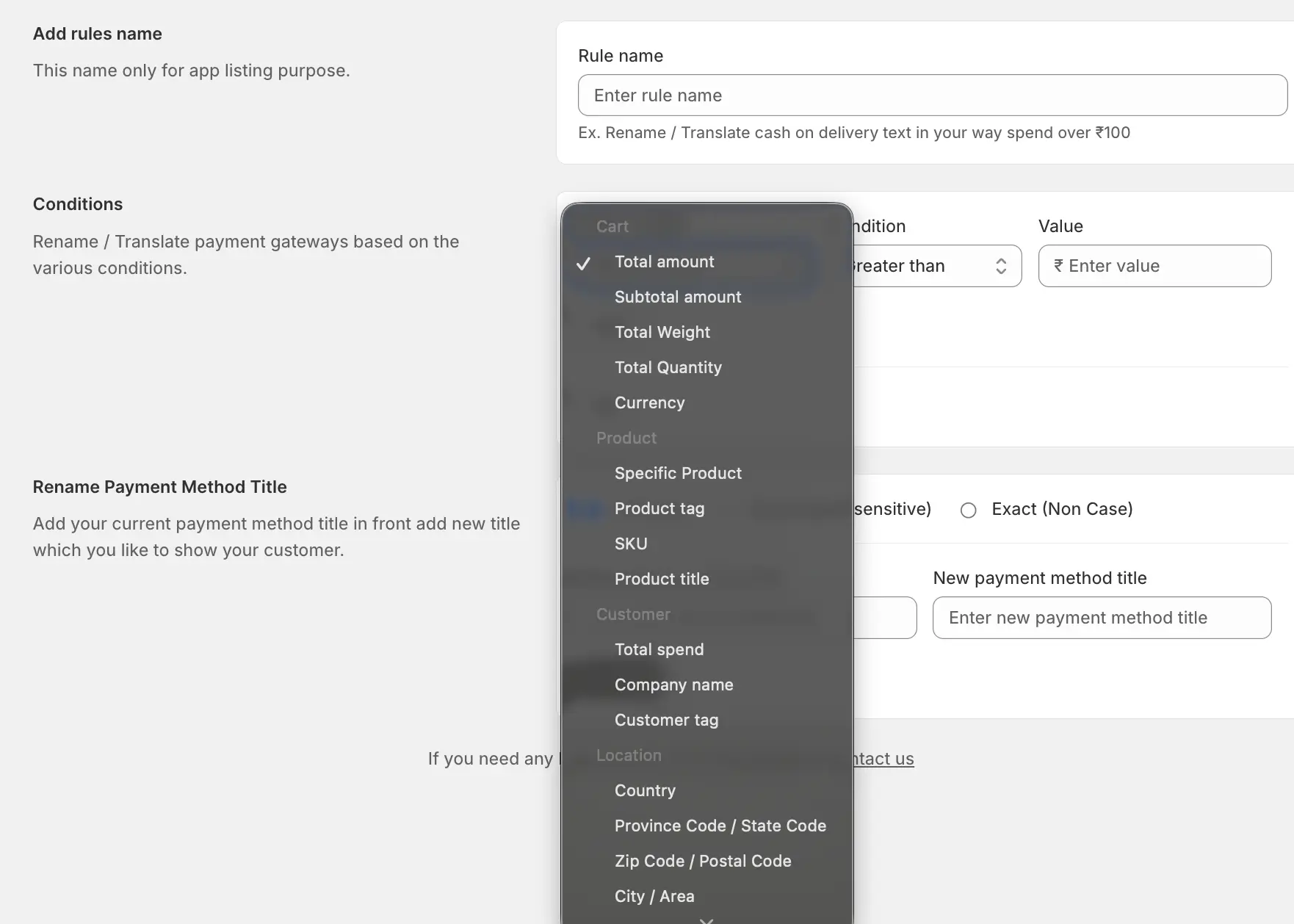Viewport: 1294px width, 924px height.
Task: Click the up-down chevron on condition select
Action: [1001, 266]
